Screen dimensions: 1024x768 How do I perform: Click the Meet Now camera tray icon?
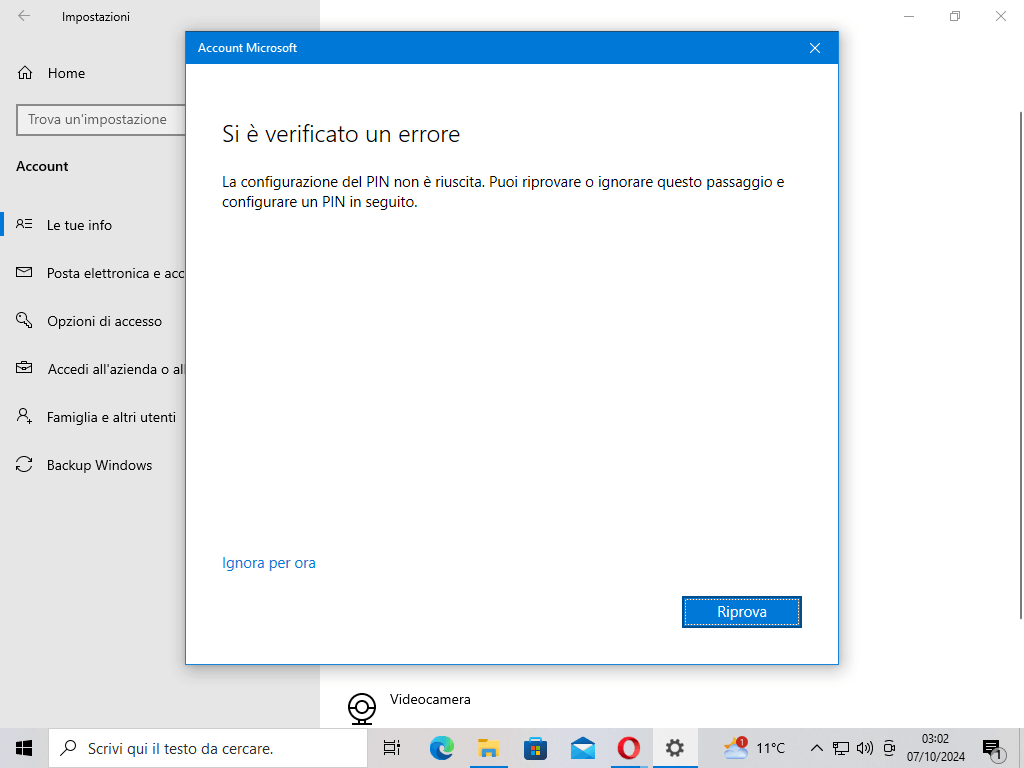[x=889, y=748]
